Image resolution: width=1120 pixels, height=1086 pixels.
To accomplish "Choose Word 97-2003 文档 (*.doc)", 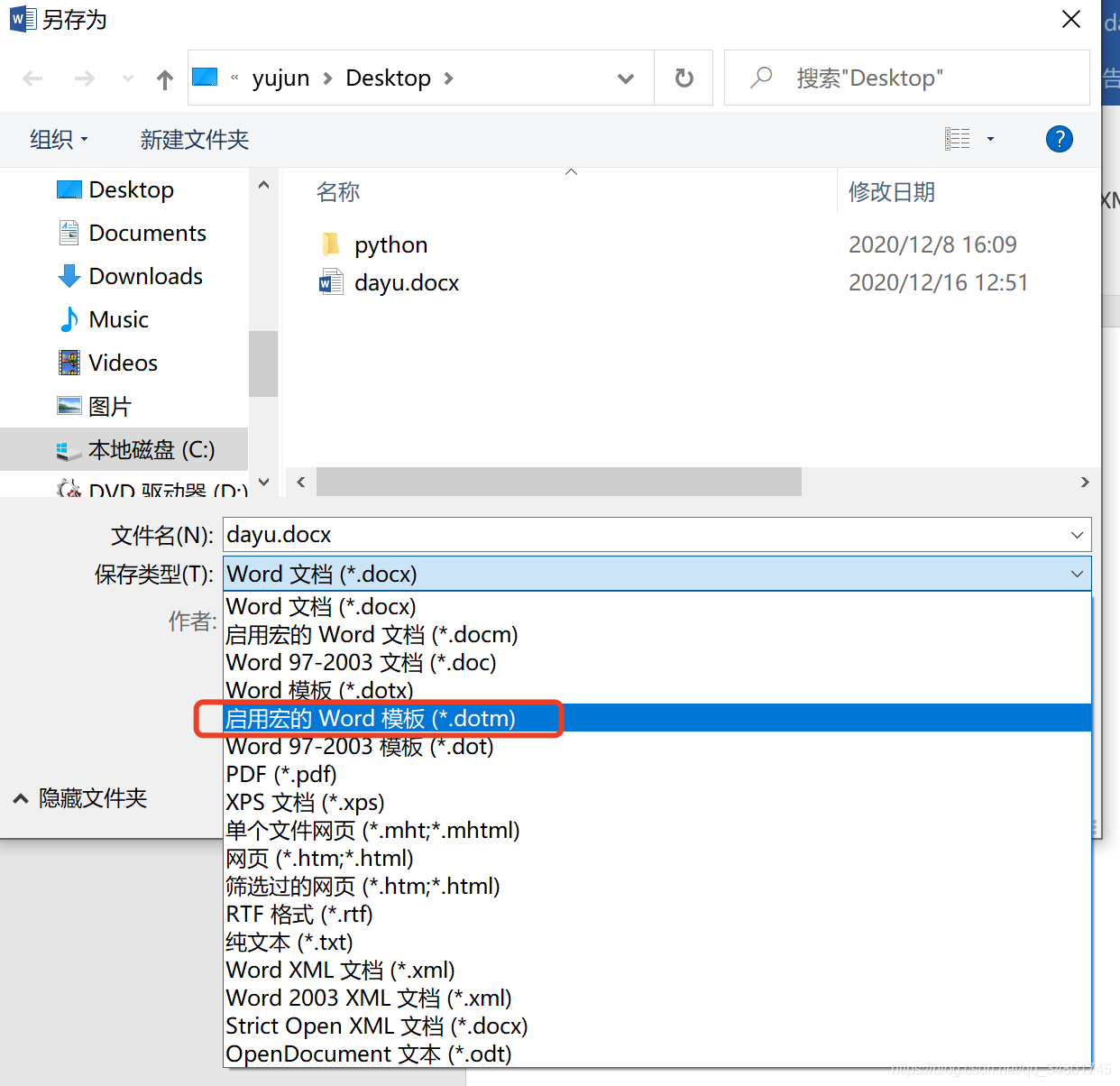I will [657, 662].
